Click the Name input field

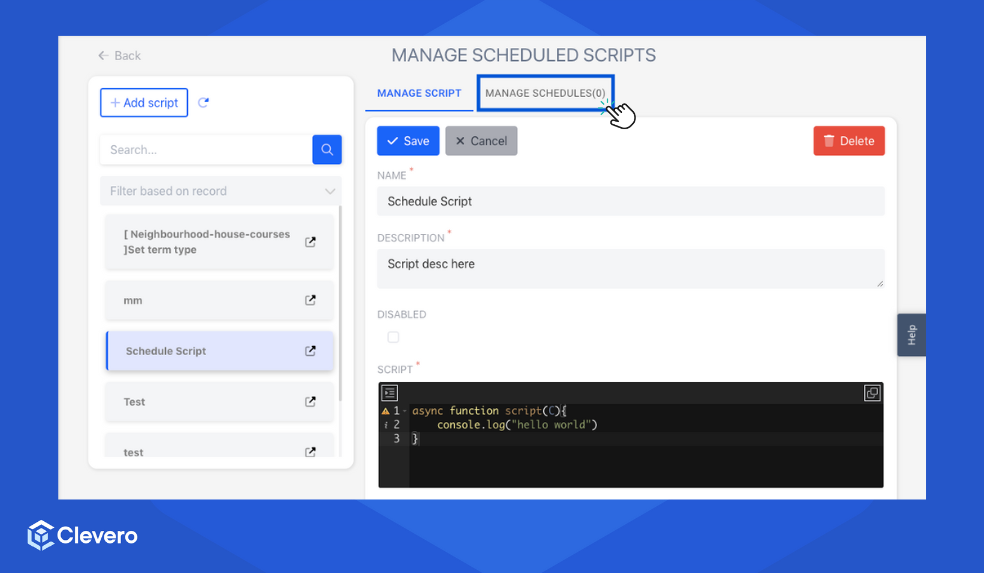click(x=631, y=201)
